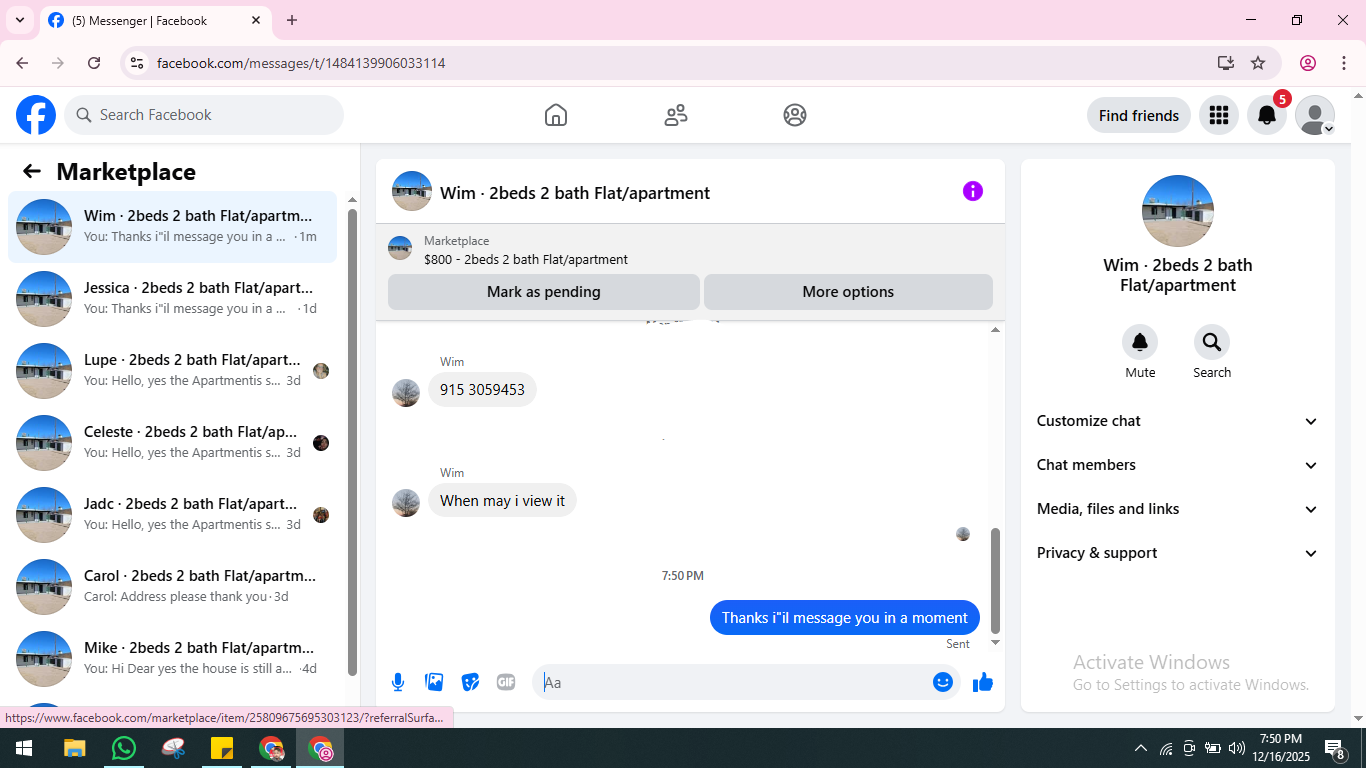Open the Wim conversation in the list
Image resolution: width=1366 pixels, height=768 pixels.
point(172,227)
